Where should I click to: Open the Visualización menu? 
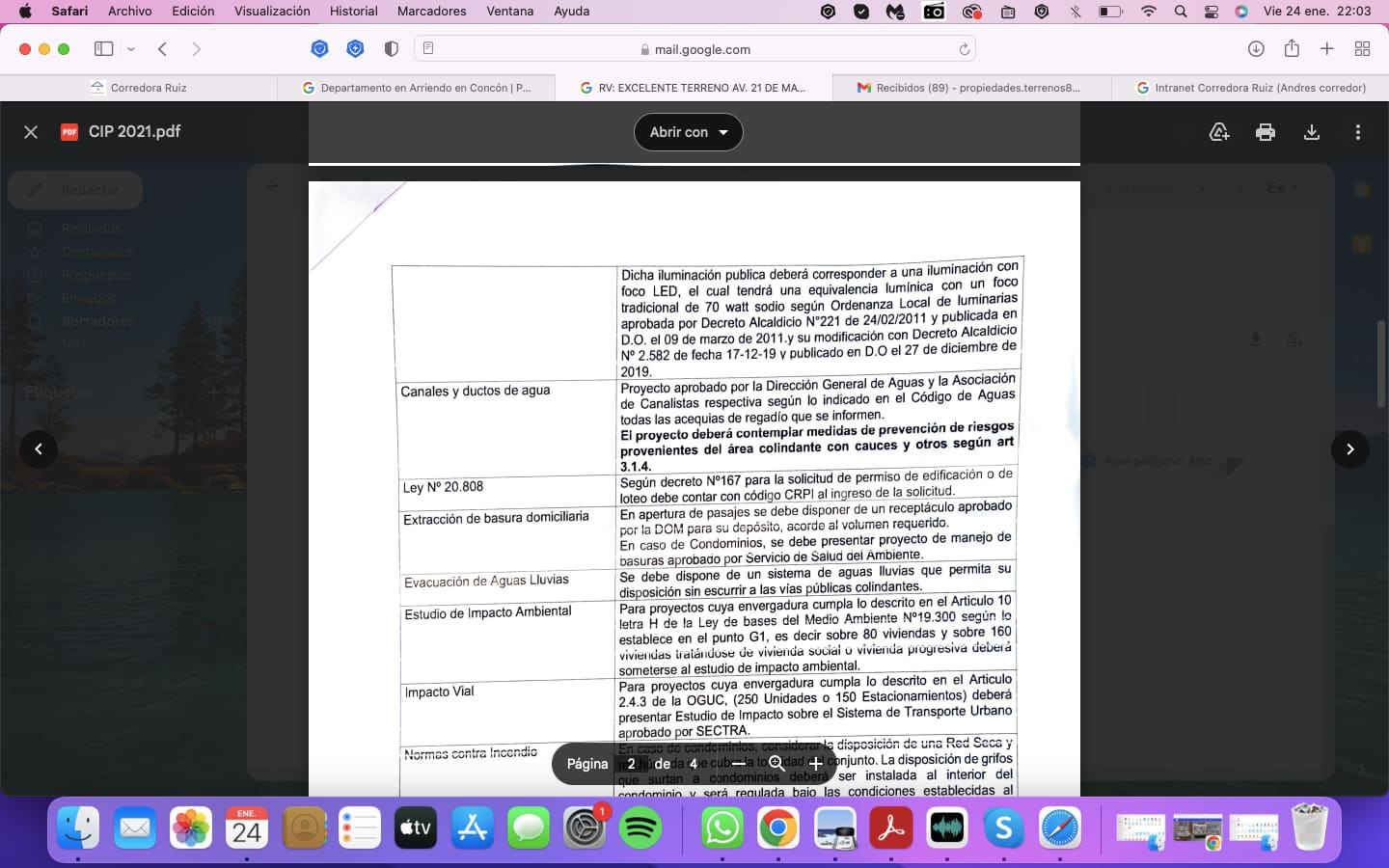click(272, 12)
